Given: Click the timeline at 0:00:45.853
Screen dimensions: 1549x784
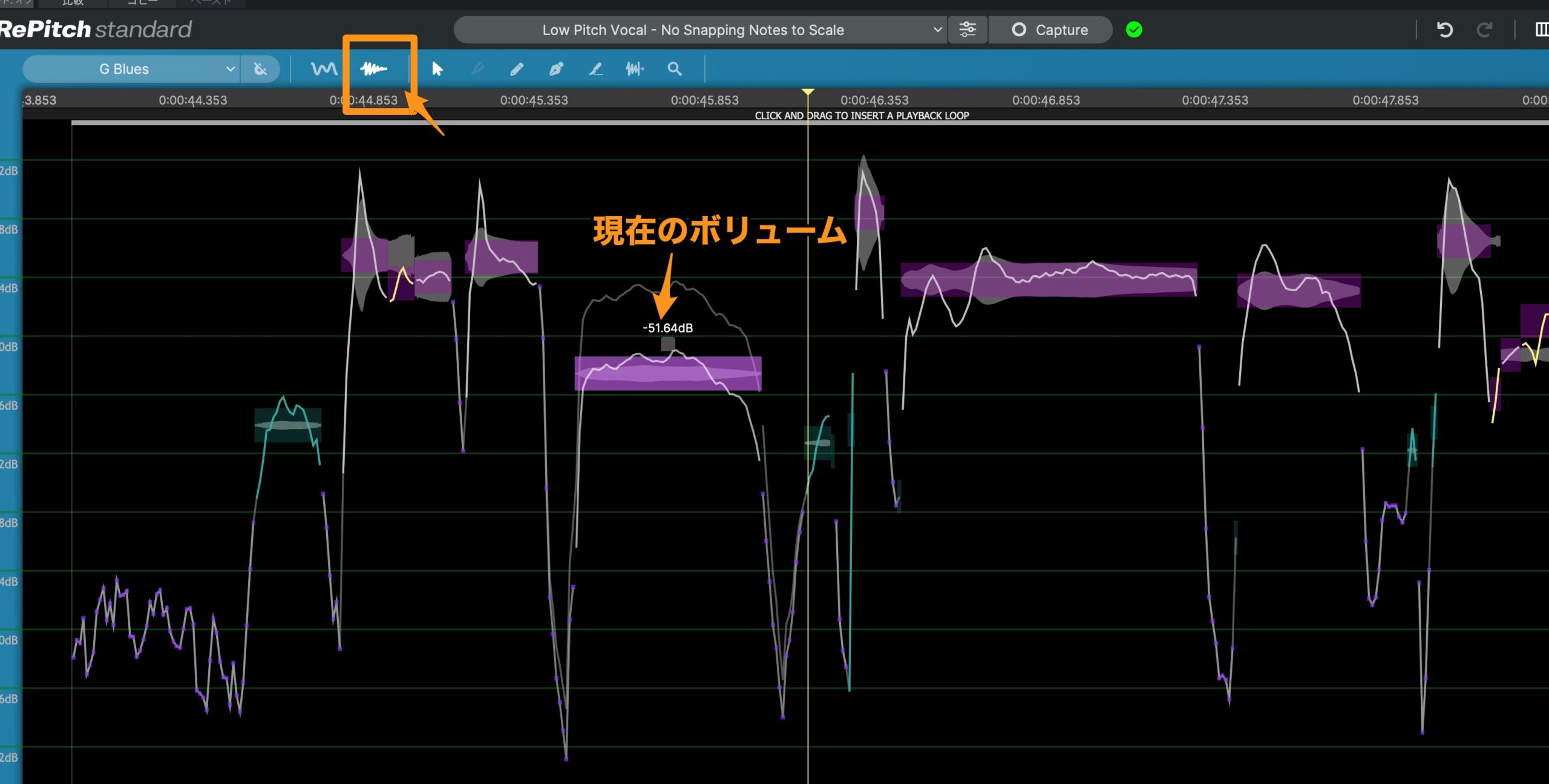Looking at the screenshot, I should 705,100.
